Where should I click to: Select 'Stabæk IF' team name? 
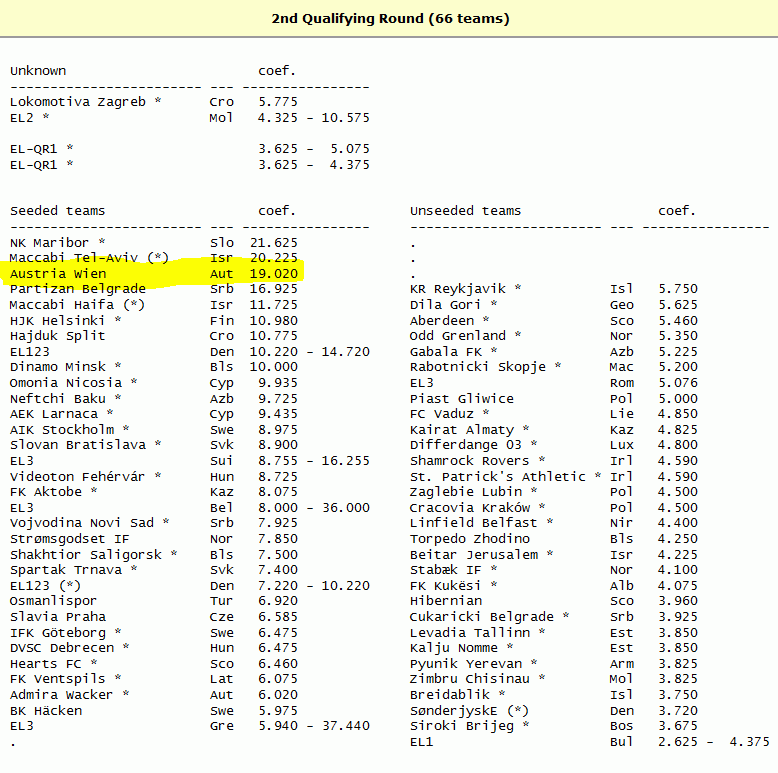446,570
